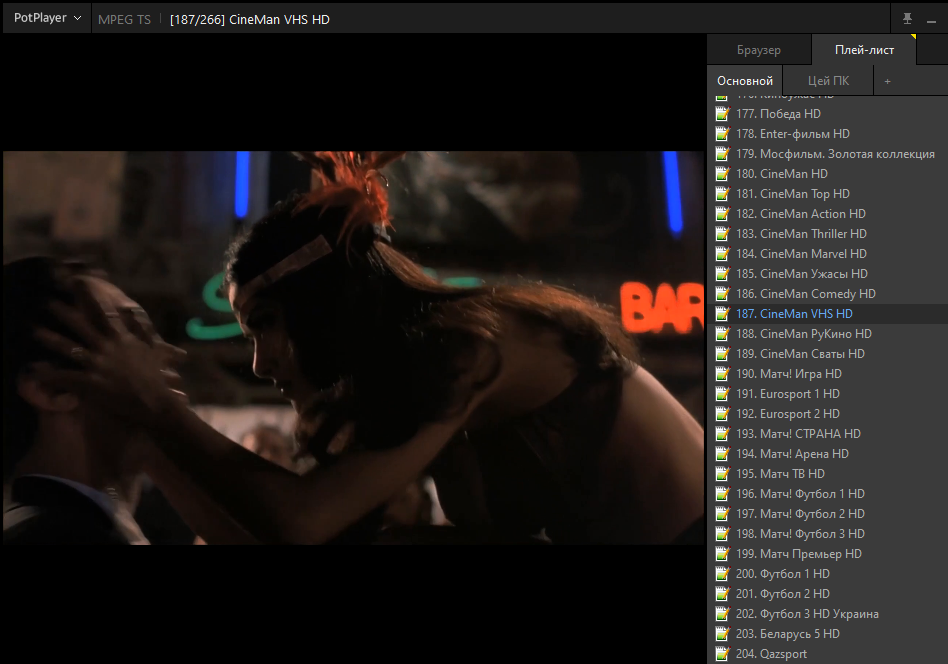
Task: Click the playlist icon beside 181. CineMan Top HD
Action: 722,194
